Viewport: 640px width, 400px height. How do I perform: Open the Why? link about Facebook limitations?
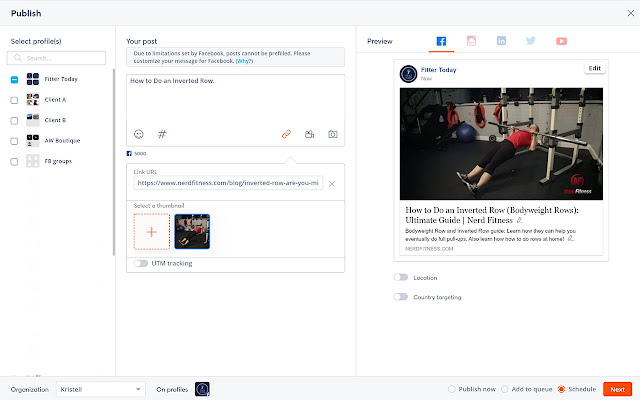click(x=244, y=61)
